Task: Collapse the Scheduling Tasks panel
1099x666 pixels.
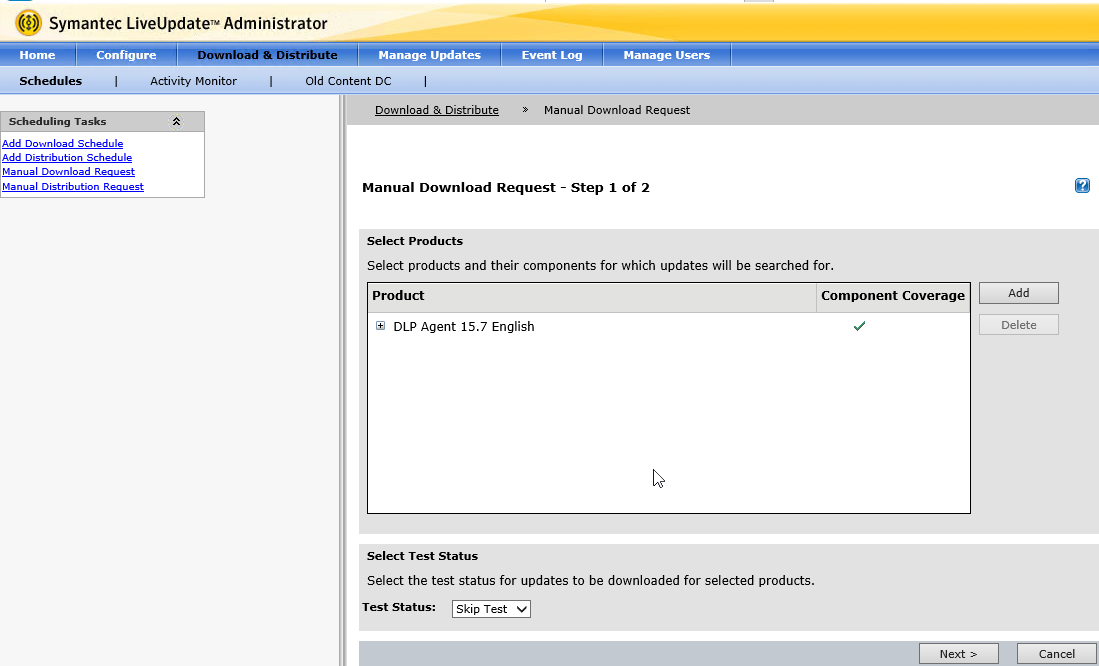Action: click(177, 121)
